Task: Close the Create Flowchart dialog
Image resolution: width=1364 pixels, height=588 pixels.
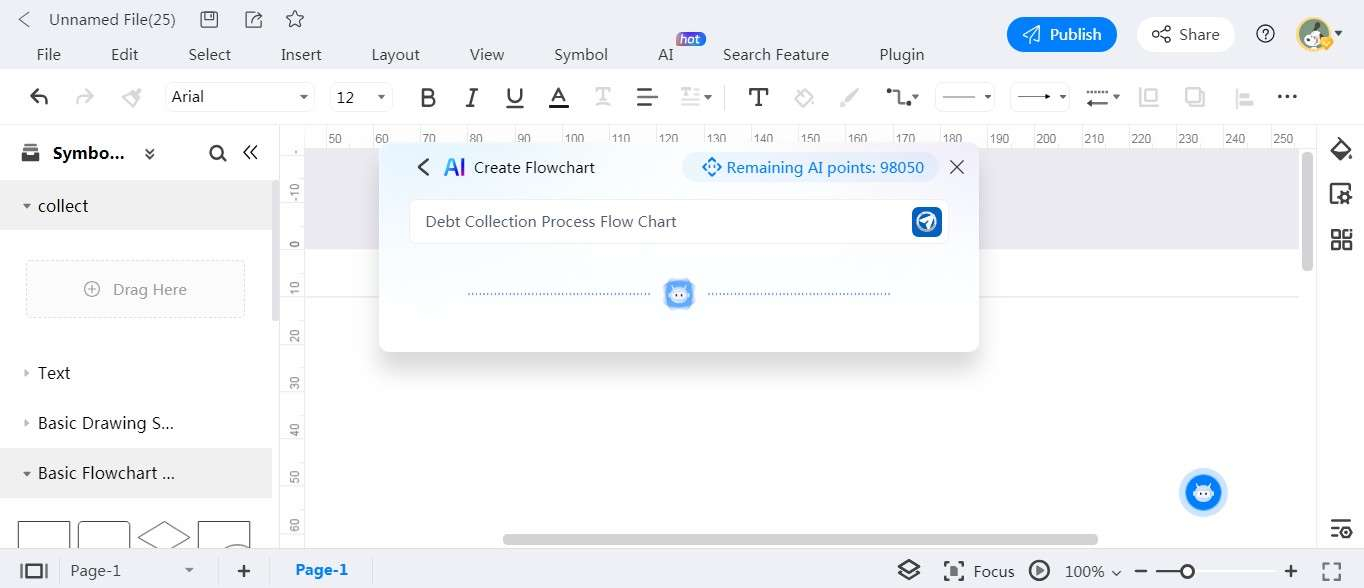Action: pyautogui.click(x=957, y=167)
